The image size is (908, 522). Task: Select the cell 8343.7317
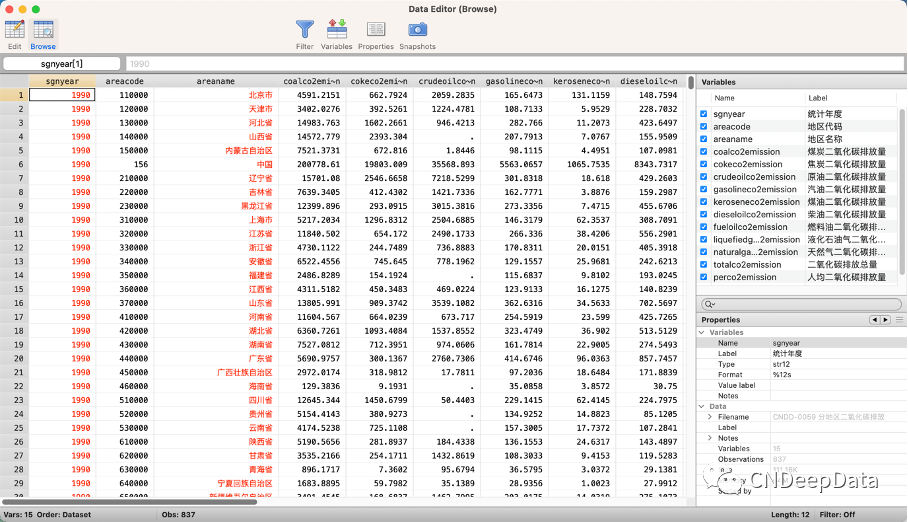[649, 165]
